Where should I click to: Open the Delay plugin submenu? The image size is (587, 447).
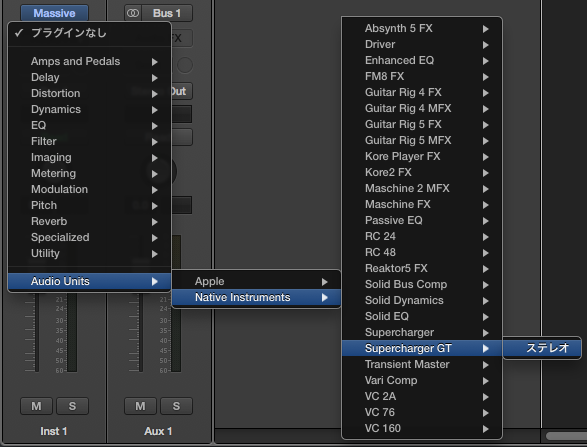pyautogui.click(x=89, y=77)
